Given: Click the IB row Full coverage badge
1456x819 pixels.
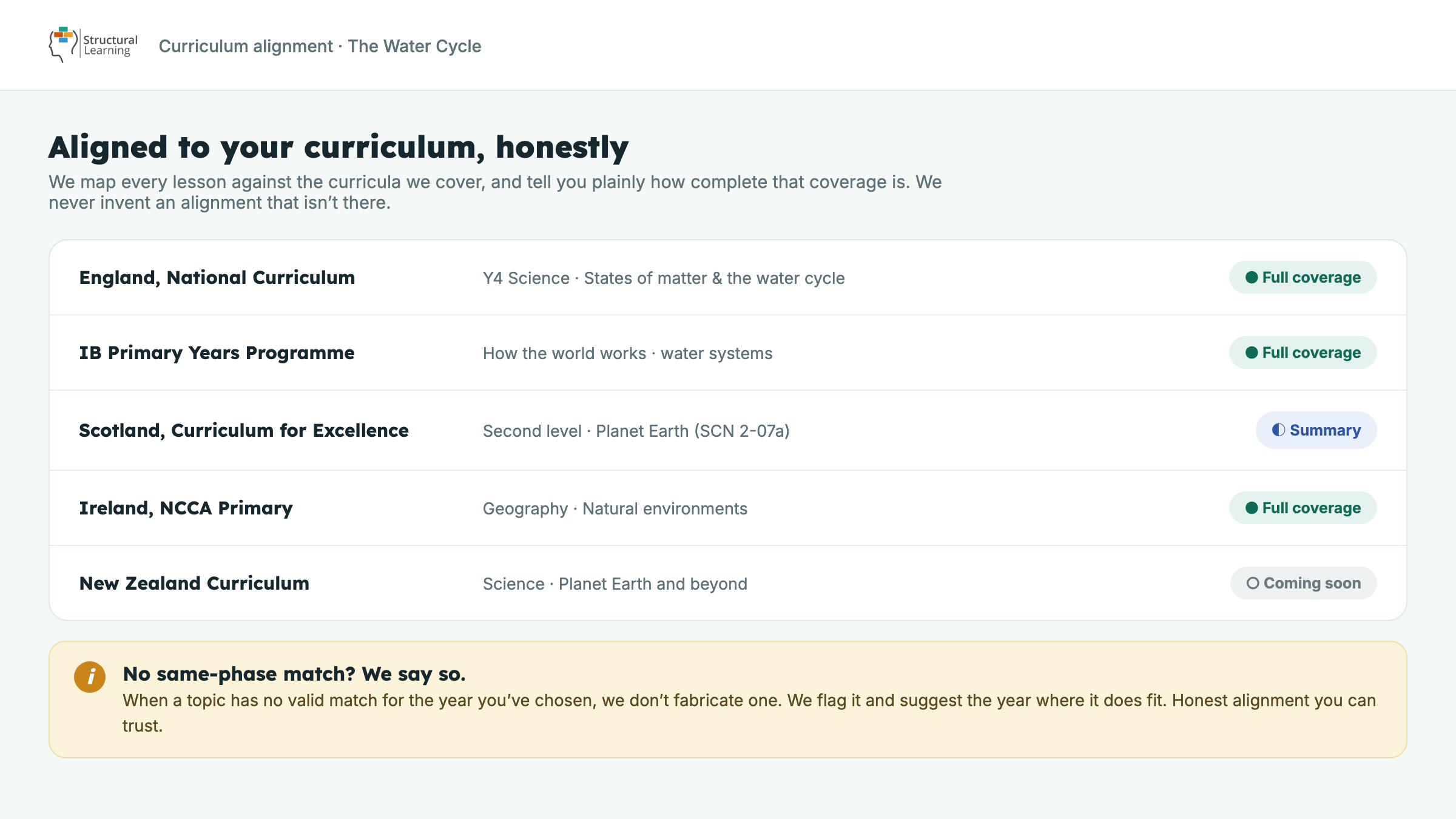Looking at the screenshot, I should [x=1303, y=352].
